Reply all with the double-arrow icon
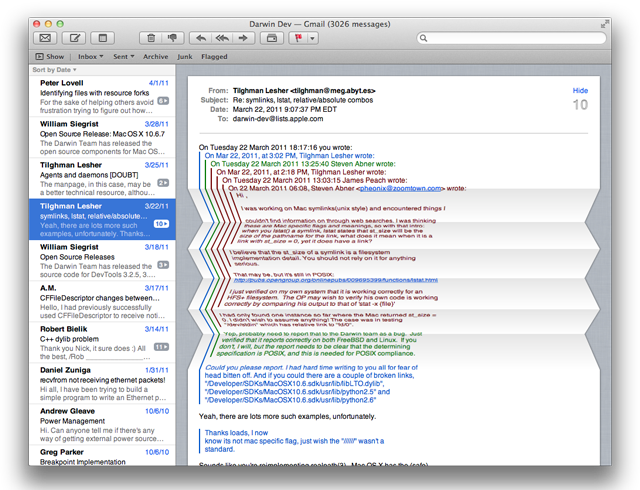 click(x=222, y=38)
